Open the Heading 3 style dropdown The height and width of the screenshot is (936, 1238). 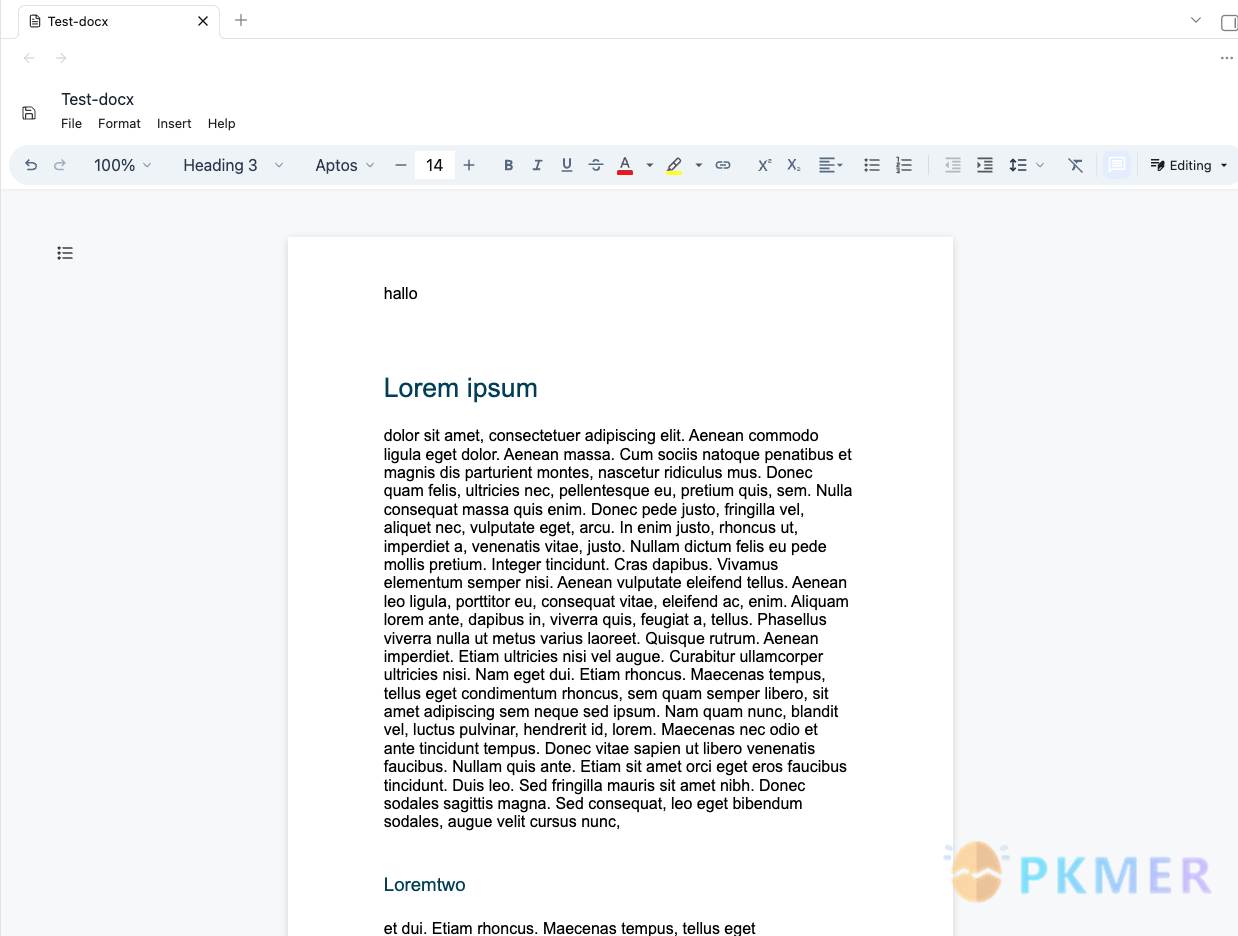233,165
